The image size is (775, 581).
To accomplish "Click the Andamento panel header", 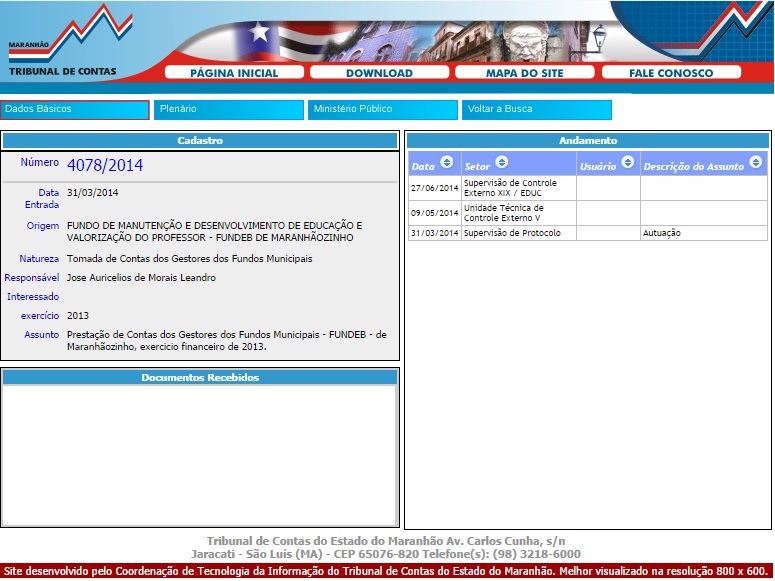I will click(x=588, y=140).
